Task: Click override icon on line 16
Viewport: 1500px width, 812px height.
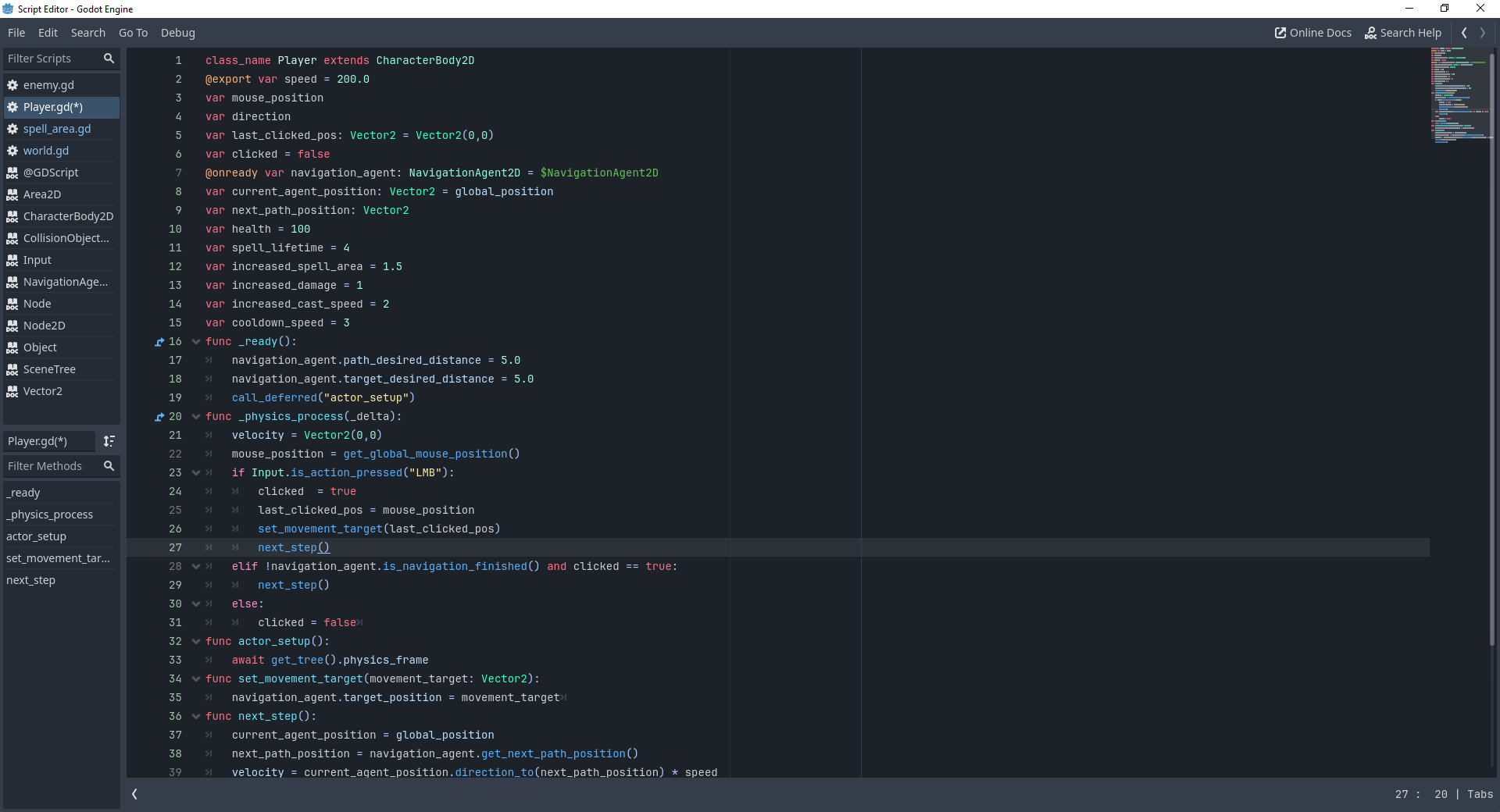Action: (x=159, y=342)
